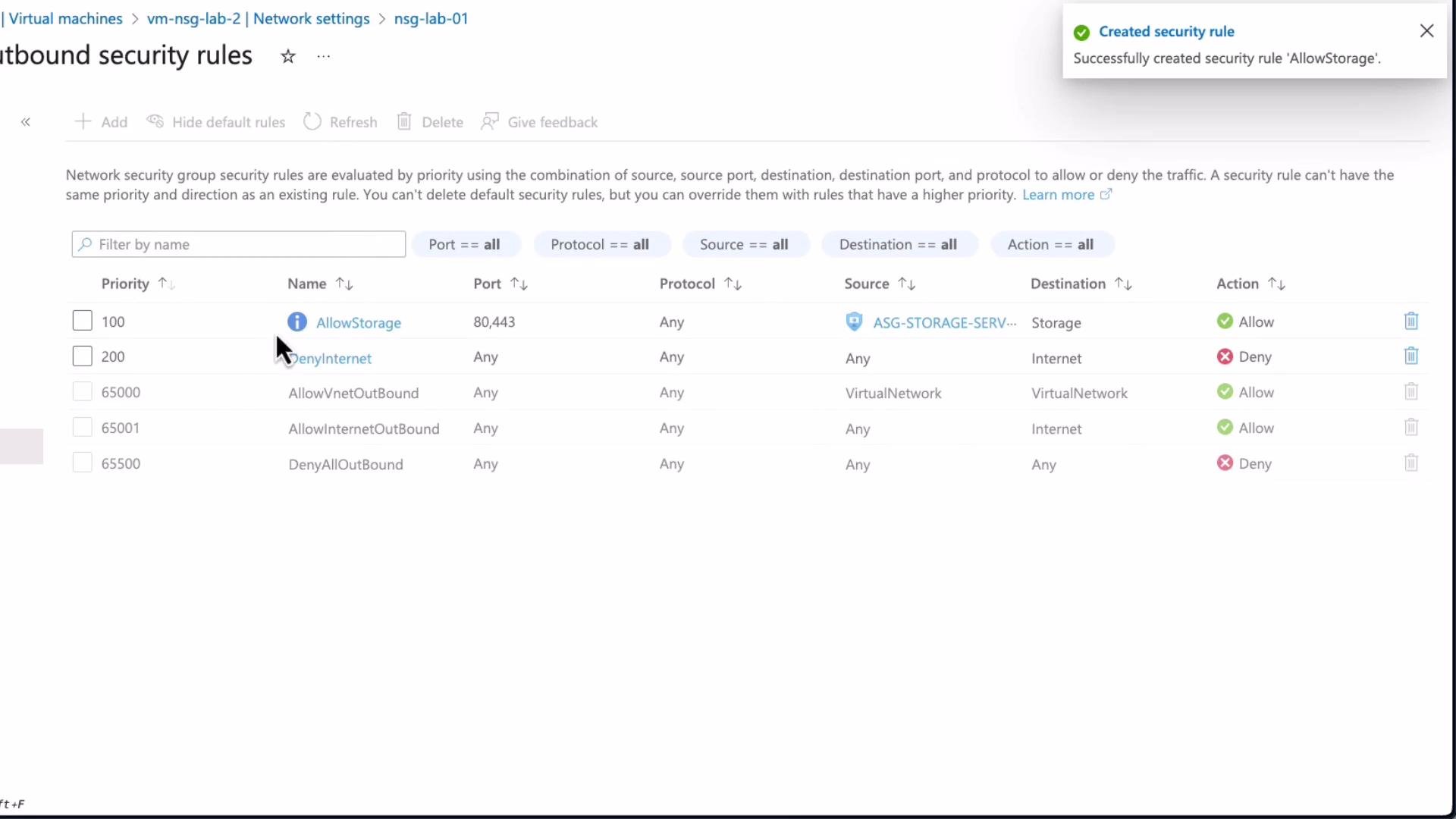The width and height of the screenshot is (1456, 819).
Task: Sort by Destination column
Action: coord(1081,284)
